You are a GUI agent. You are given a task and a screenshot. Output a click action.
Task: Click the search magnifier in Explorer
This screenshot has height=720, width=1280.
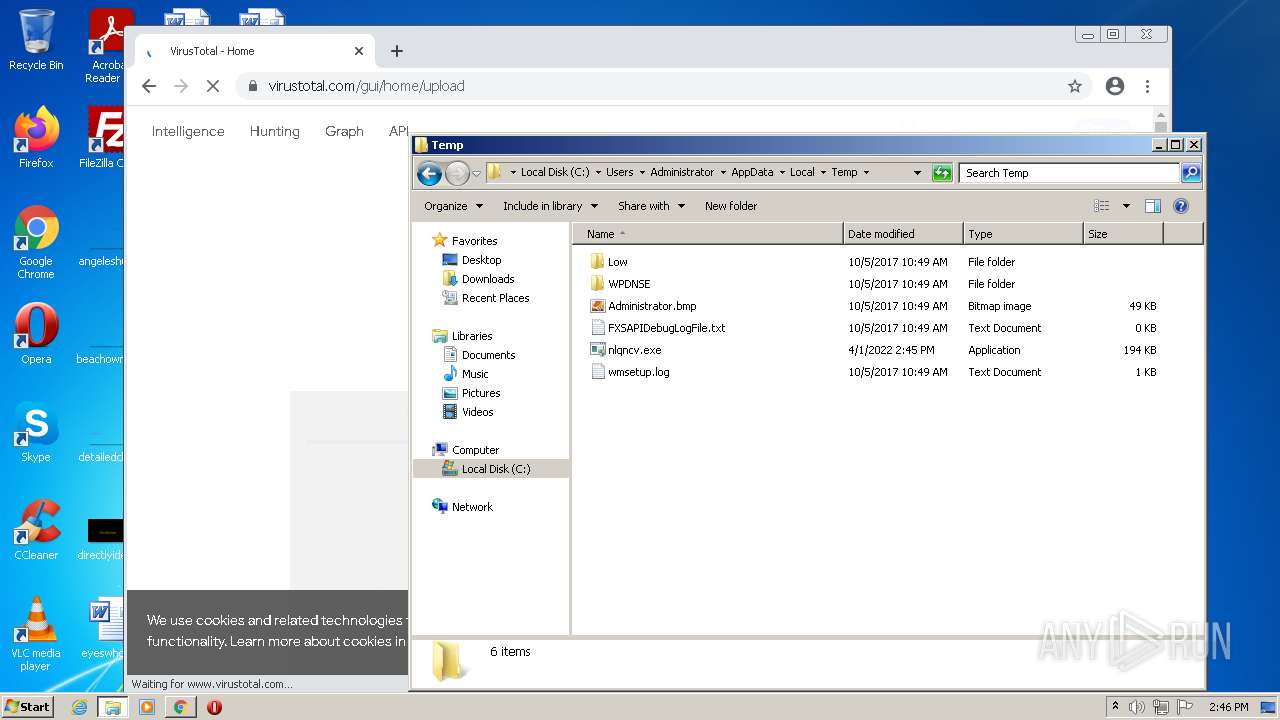1190,173
